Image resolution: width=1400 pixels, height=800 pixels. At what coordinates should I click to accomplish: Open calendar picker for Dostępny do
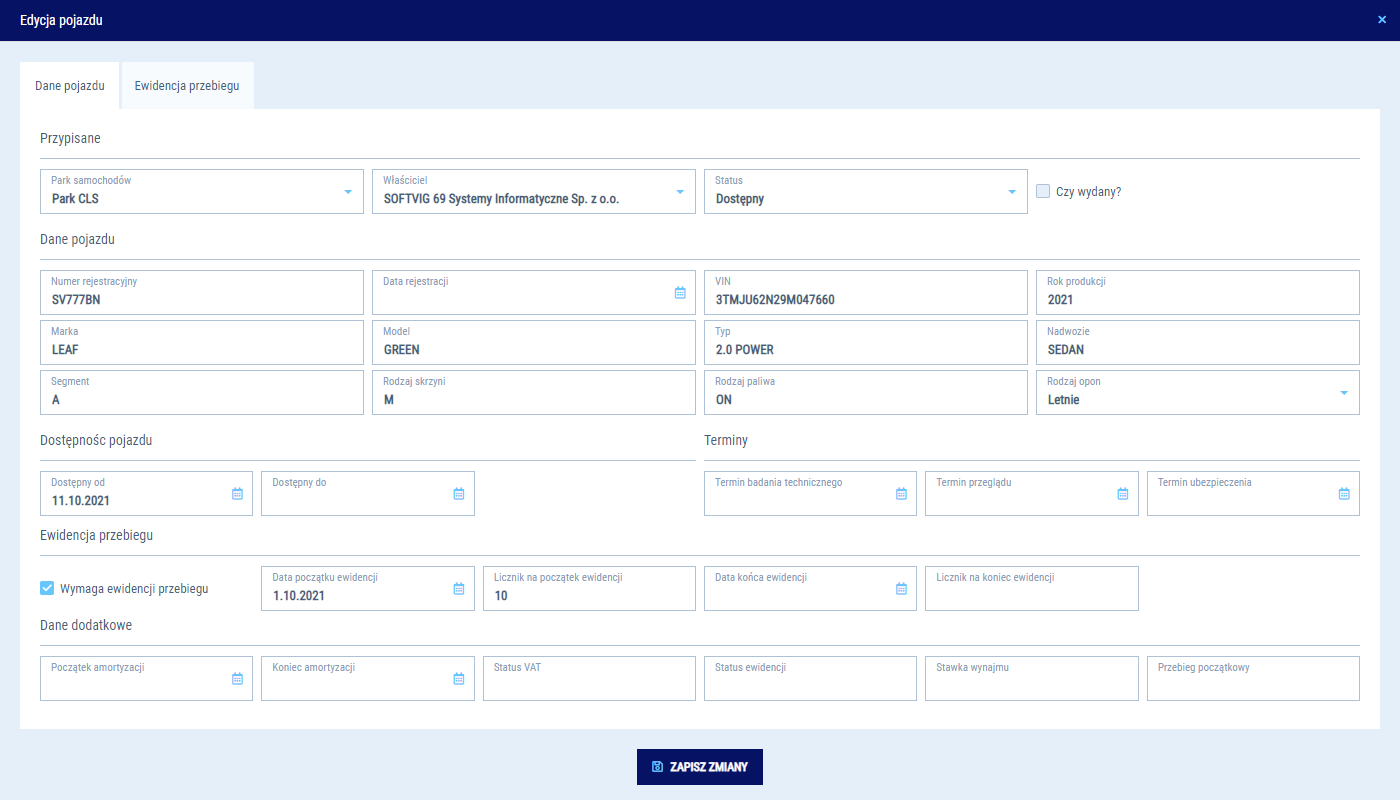pos(459,494)
